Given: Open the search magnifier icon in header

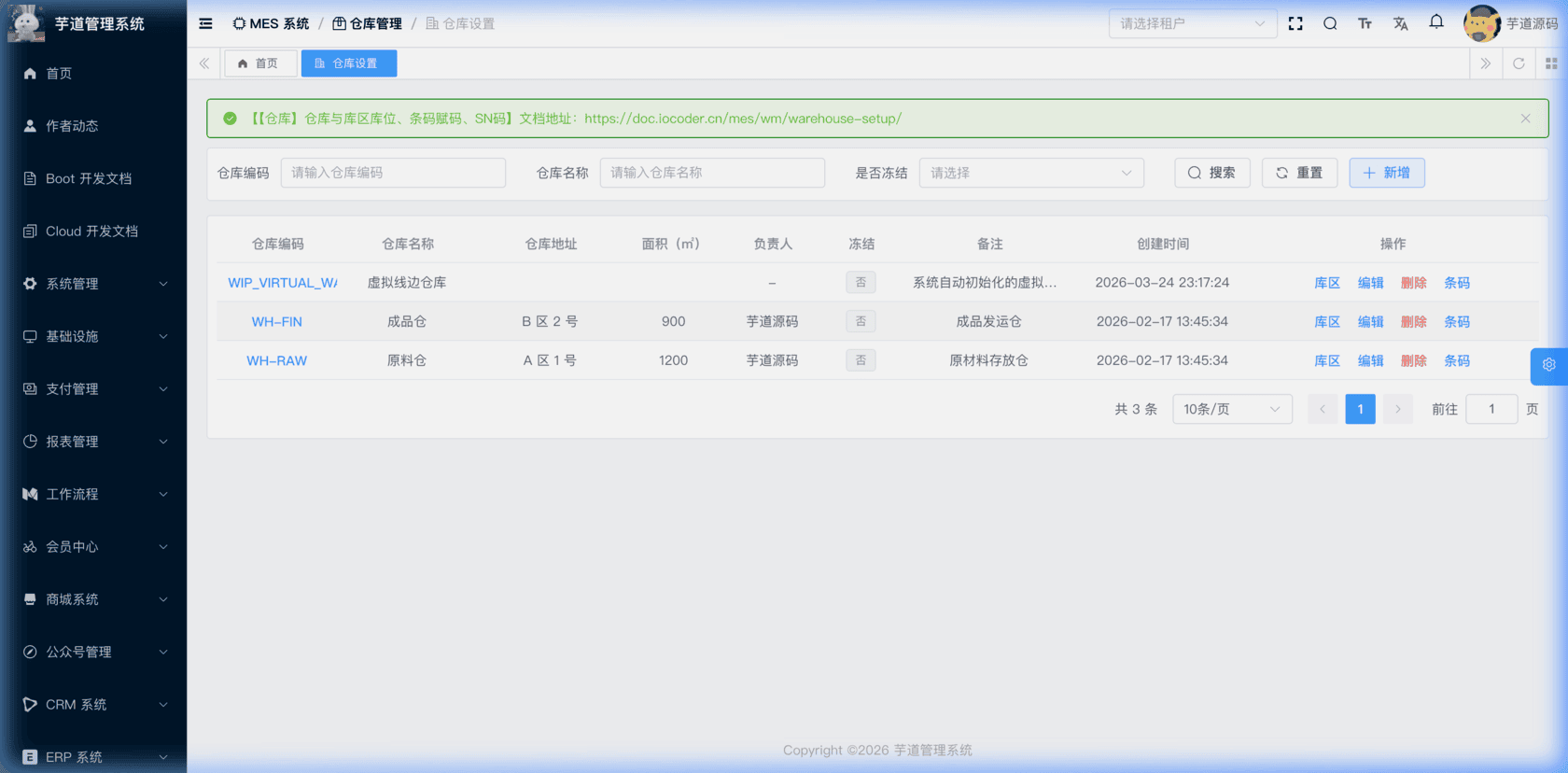Looking at the screenshot, I should pos(1330,23).
